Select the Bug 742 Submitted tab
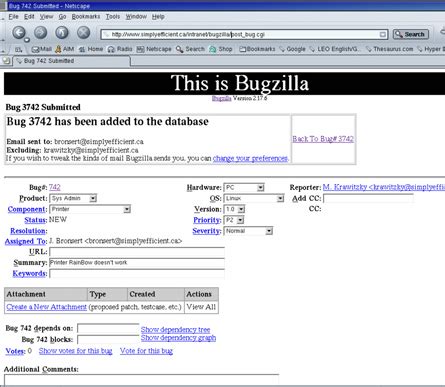 coord(71,61)
